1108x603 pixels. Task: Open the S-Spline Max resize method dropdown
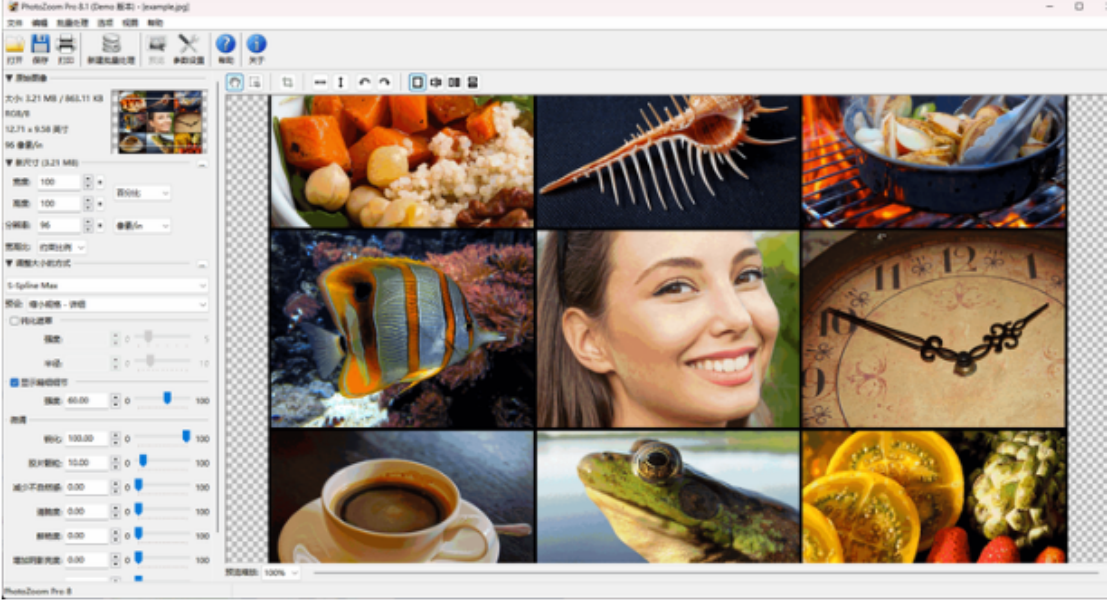point(105,286)
